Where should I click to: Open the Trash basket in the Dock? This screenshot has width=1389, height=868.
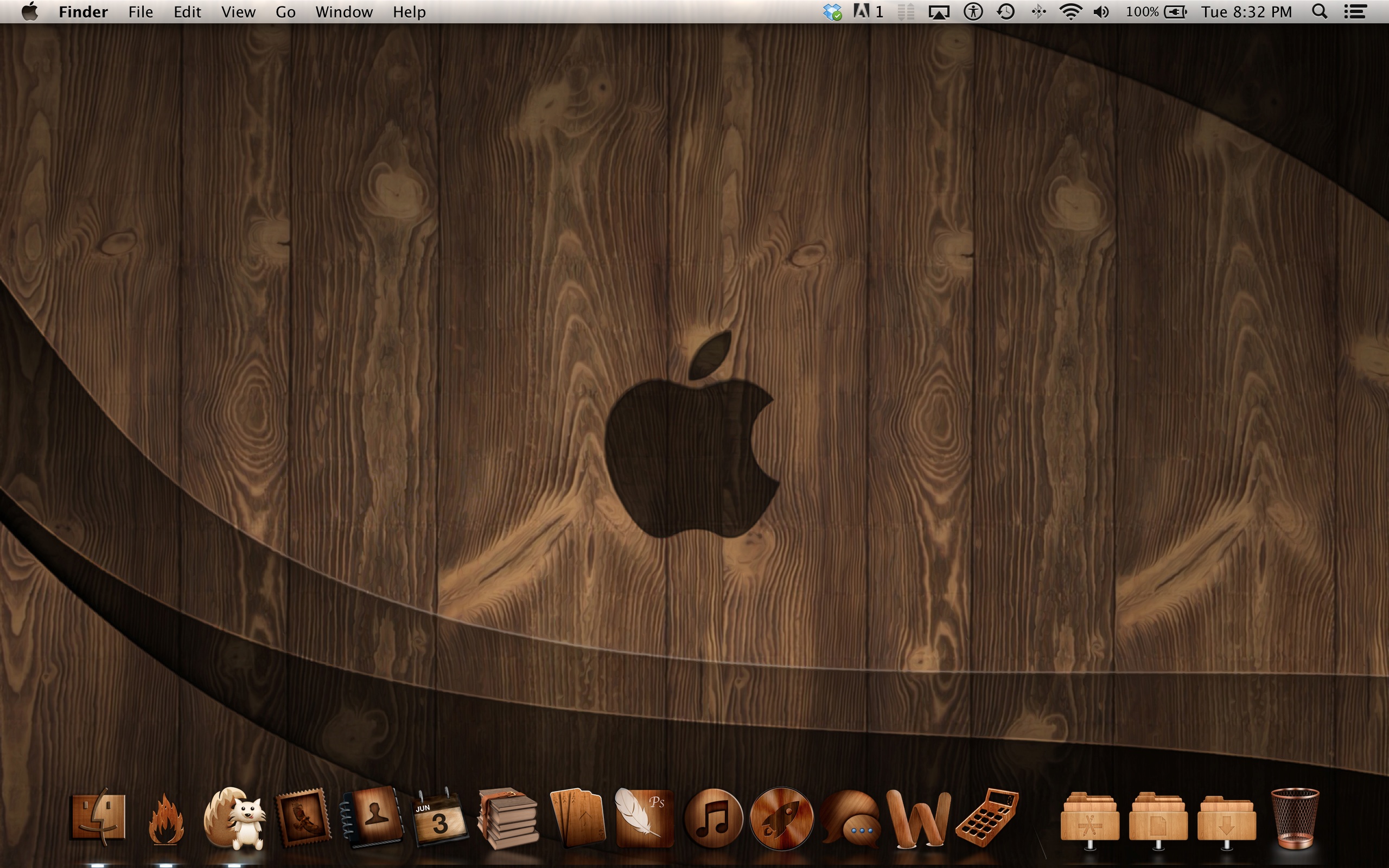(x=1295, y=819)
